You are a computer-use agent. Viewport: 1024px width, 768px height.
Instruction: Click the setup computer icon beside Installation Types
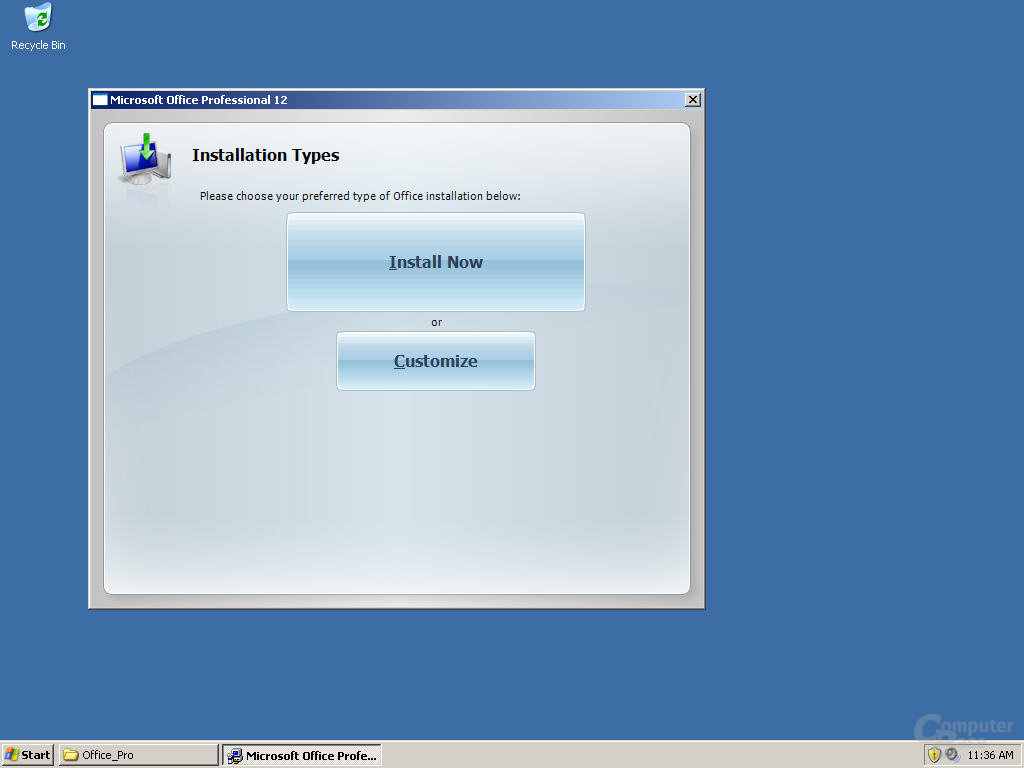[x=146, y=158]
